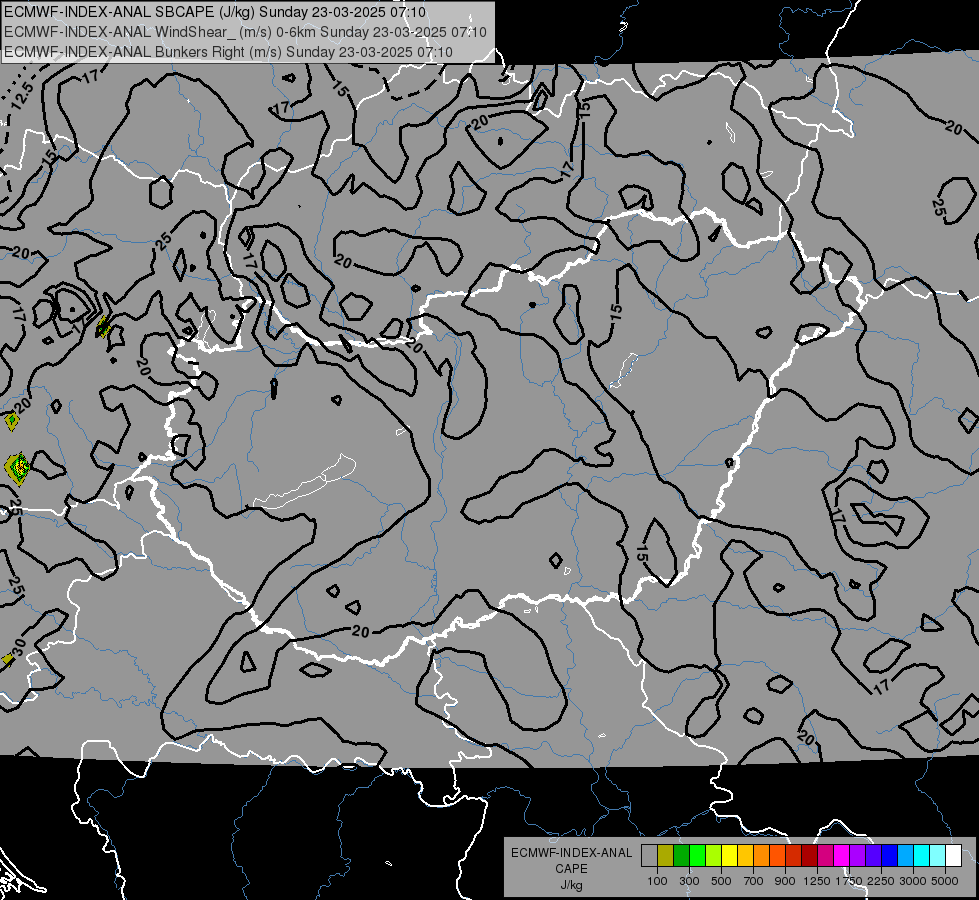Click the J/kg unit label in legend
Viewport: 979px width, 900px height.
(x=571, y=885)
